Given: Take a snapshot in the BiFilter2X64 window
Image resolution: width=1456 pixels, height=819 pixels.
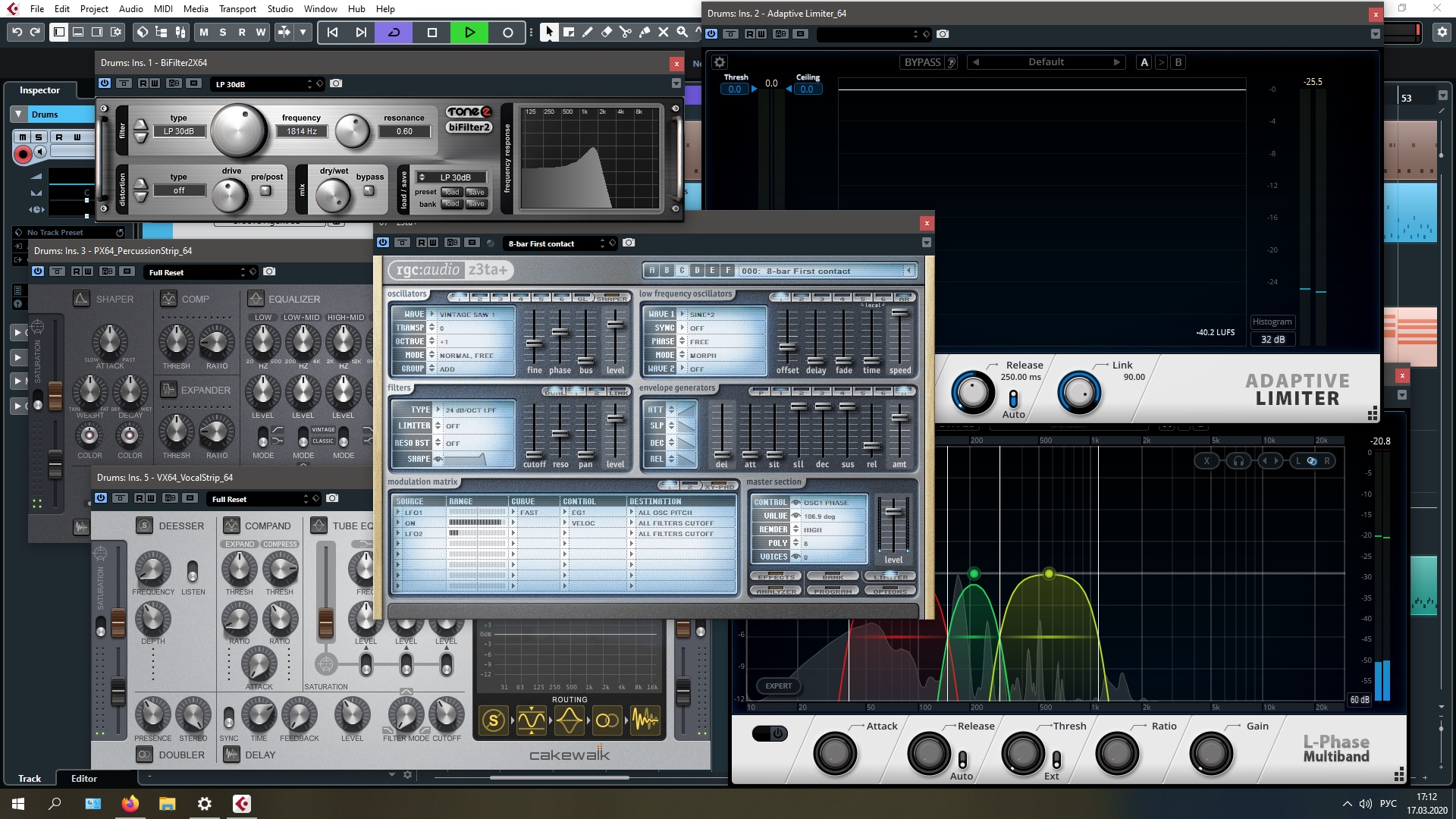Looking at the screenshot, I should pos(336,83).
